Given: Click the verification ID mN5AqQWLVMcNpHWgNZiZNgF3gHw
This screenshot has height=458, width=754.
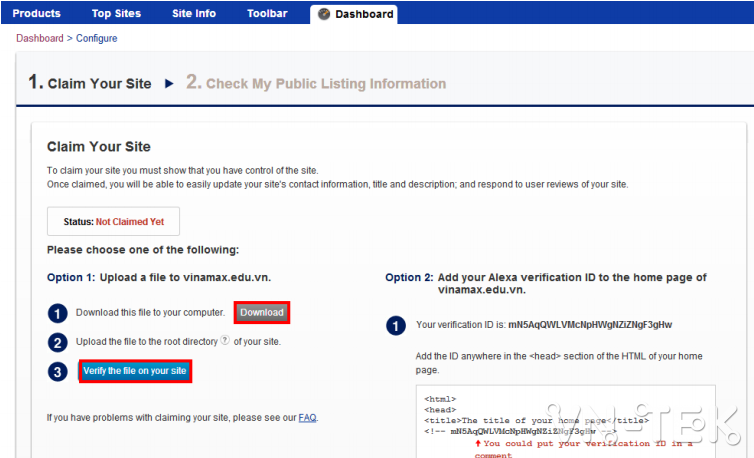Looking at the screenshot, I should pos(590,325).
